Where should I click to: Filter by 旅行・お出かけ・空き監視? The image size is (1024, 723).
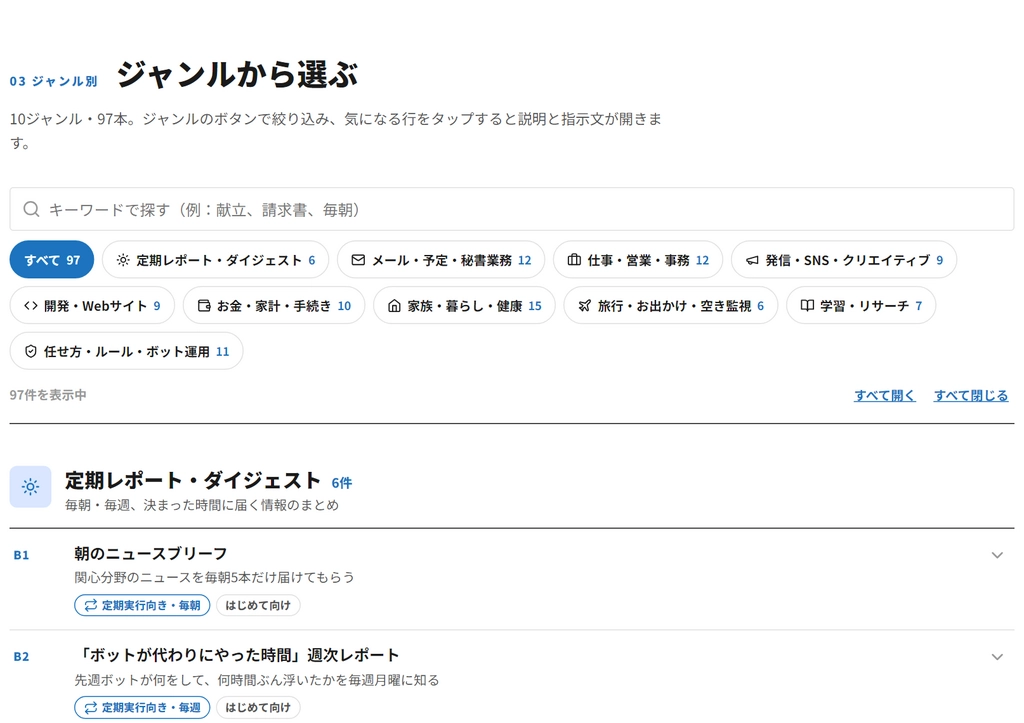pyautogui.click(x=671, y=306)
